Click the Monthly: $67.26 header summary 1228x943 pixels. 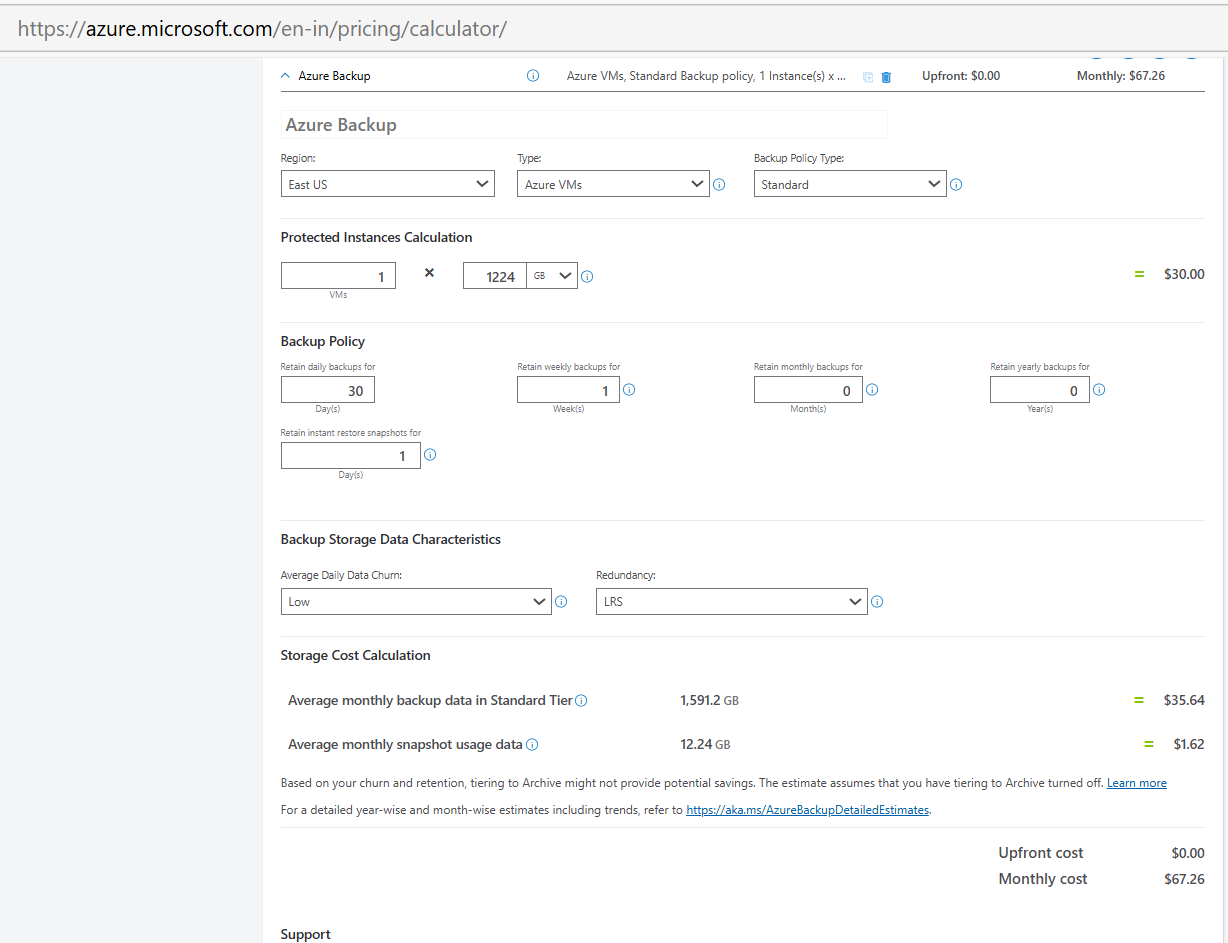(1121, 76)
